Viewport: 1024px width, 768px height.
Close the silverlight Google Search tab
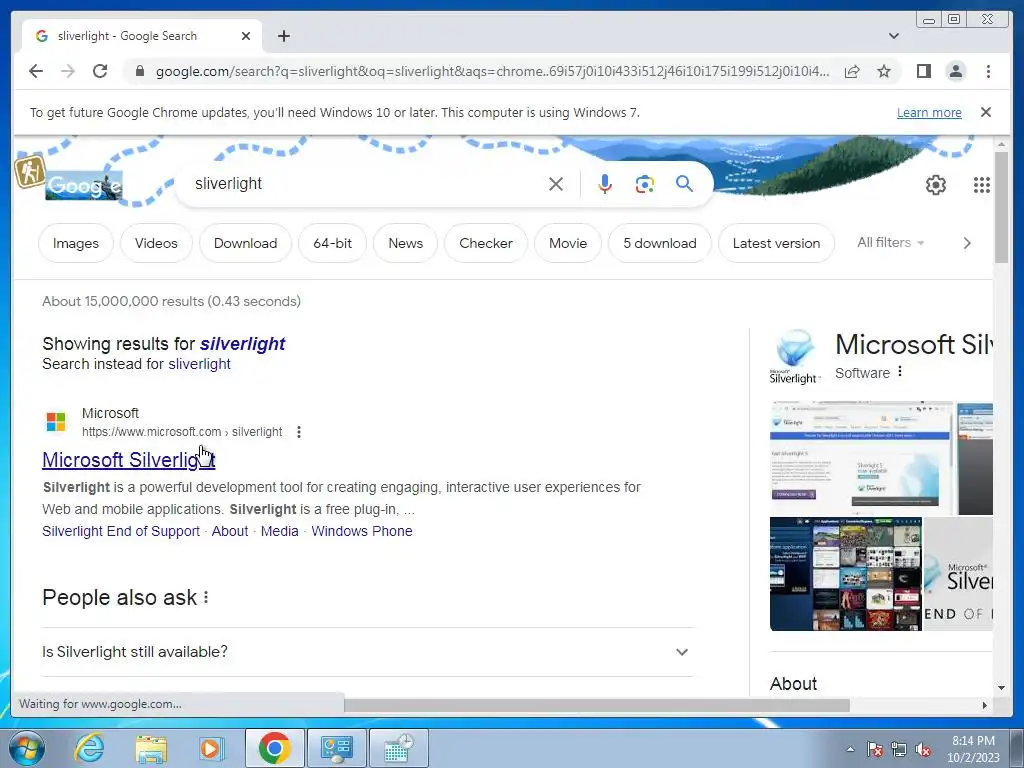pos(246,36)
